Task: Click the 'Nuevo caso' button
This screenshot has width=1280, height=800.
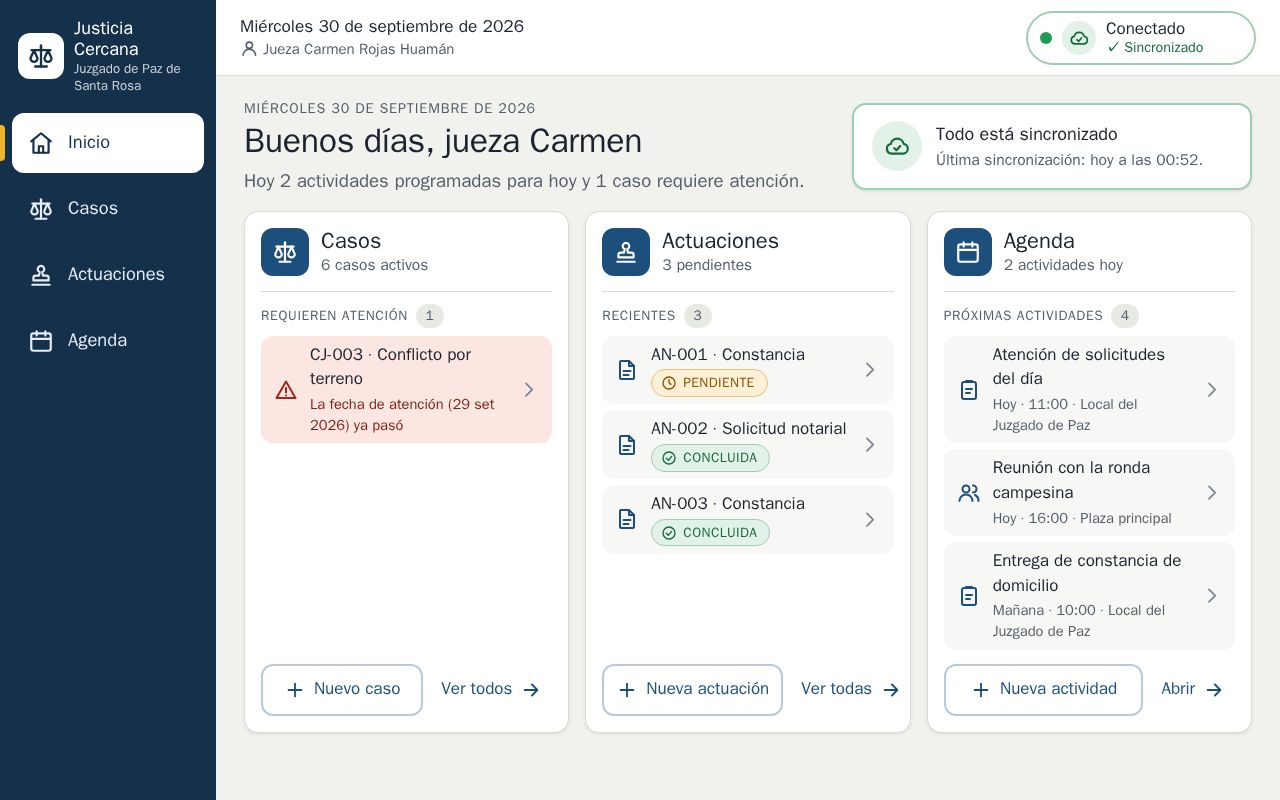Action: (342, 690)
